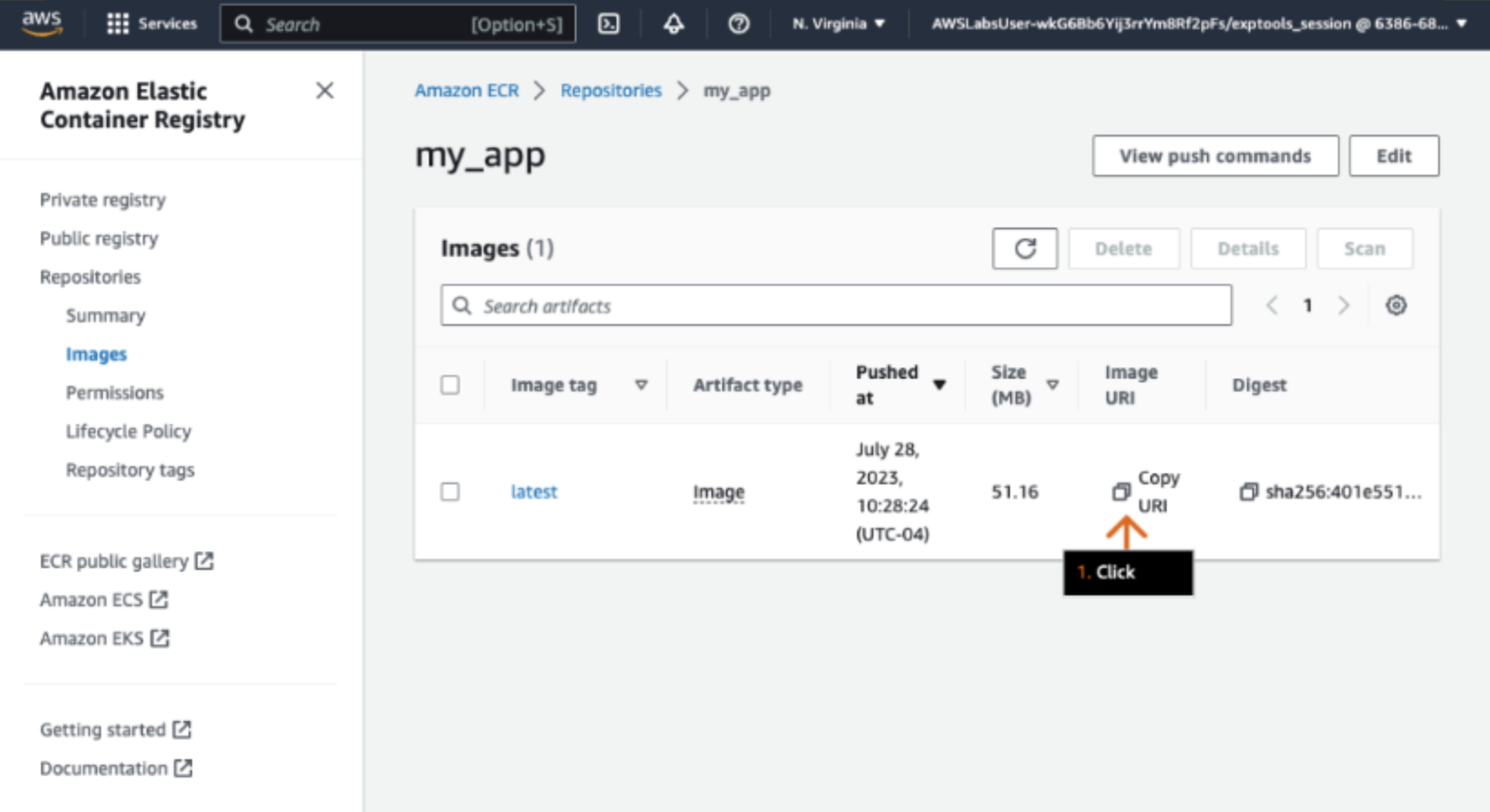The width and height of the screenshot is (1490, 812).
Task: Click the Image URI column header
Action: click(1131, 385)
